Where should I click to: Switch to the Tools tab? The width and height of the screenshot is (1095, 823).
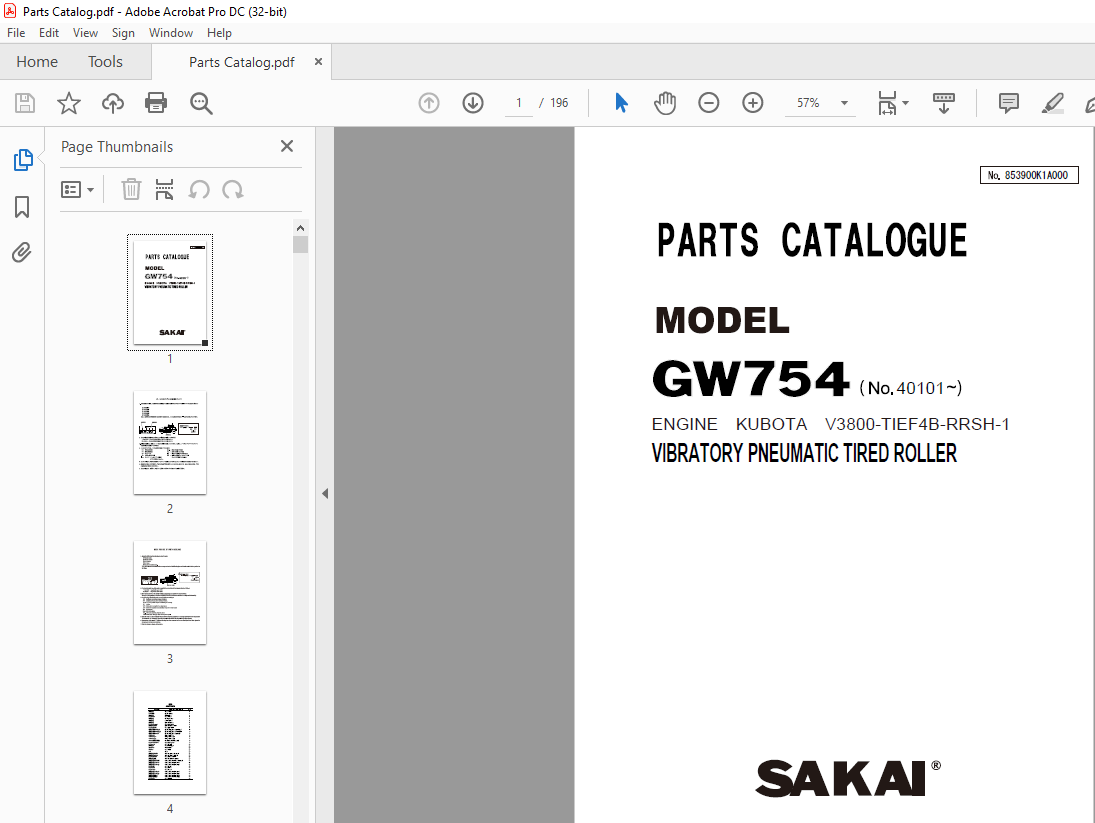[105, 61]
